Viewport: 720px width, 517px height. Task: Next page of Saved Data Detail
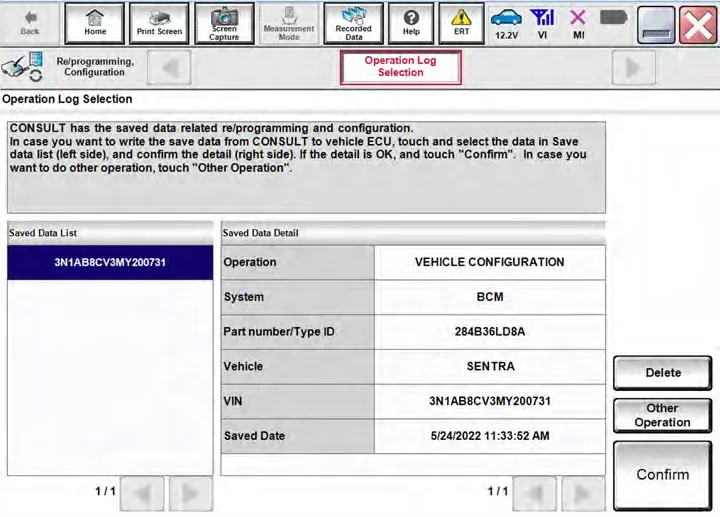tap(583, 494)
